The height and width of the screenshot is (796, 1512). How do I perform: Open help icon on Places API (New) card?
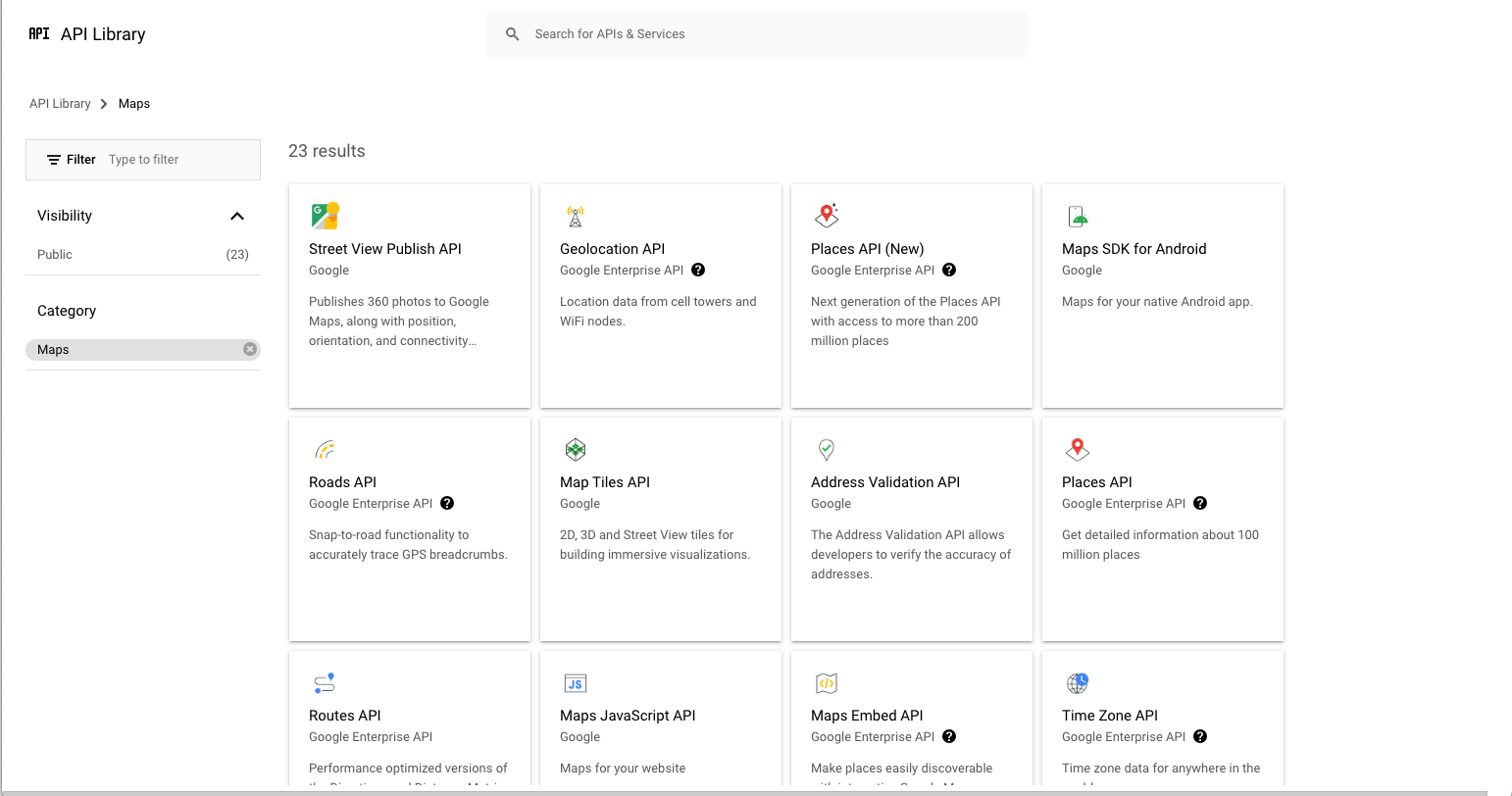[949, 270]
